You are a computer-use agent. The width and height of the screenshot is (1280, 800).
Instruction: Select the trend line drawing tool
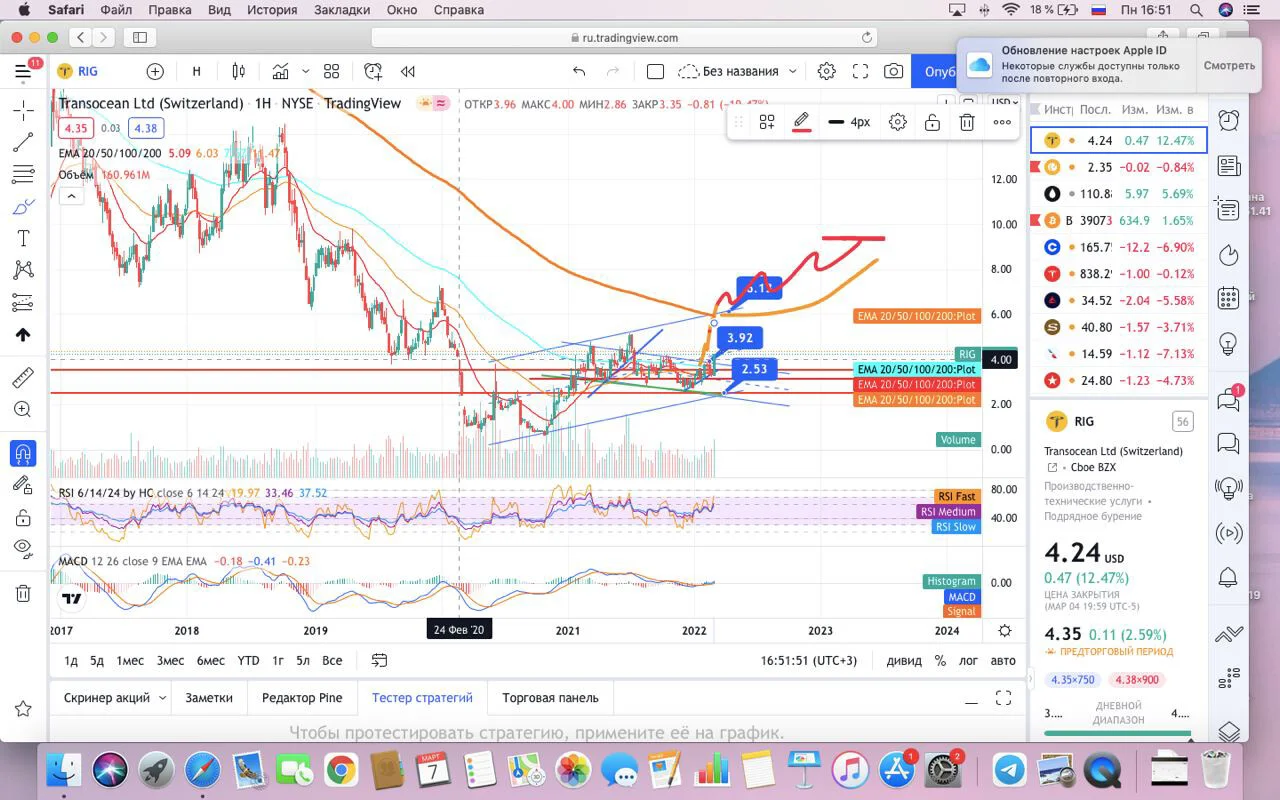[23, 143]
